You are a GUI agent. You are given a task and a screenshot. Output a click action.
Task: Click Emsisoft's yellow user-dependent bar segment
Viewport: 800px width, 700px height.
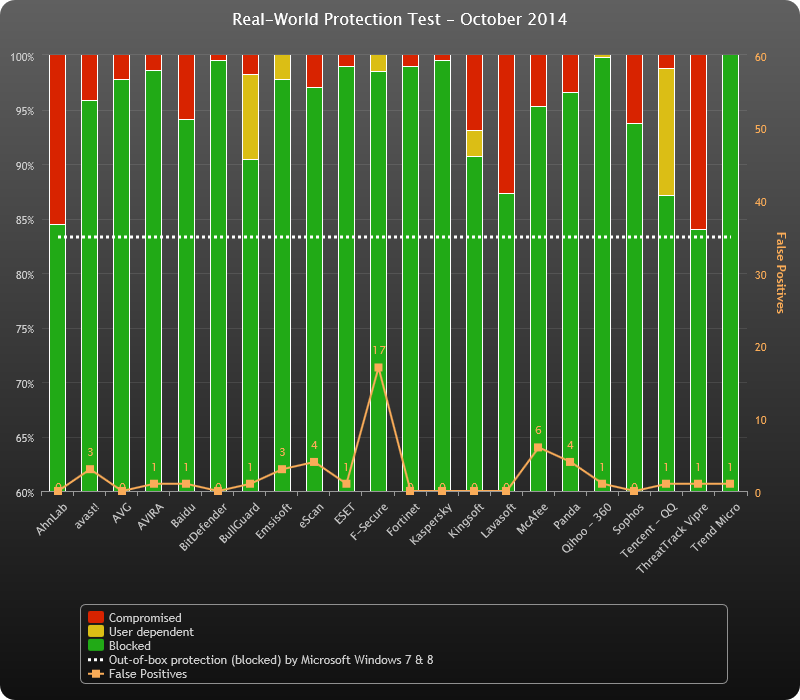coord(282,67)
